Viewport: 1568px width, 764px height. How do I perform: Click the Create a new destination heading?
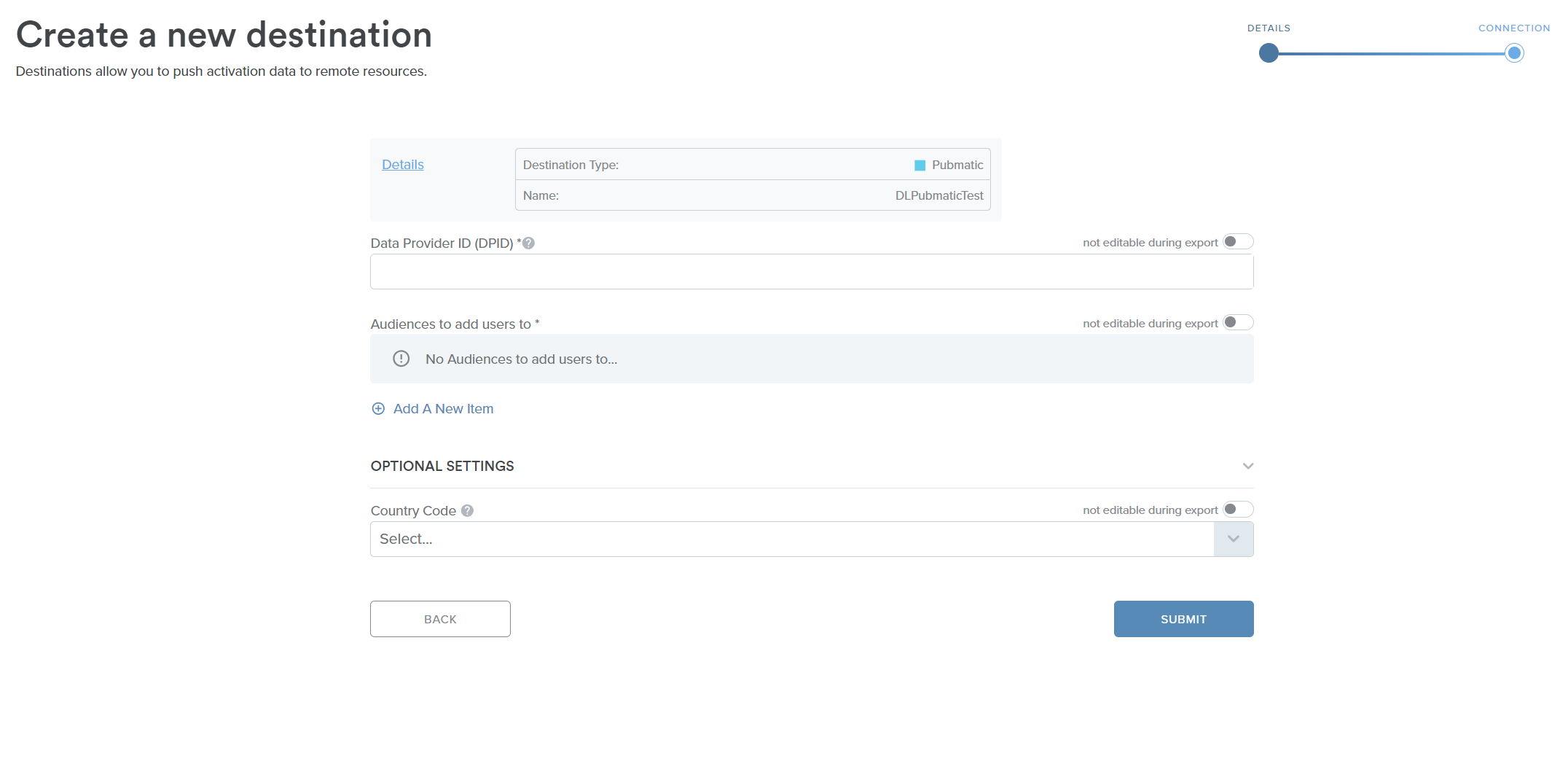pyautogui.click(x=224, y=35)
